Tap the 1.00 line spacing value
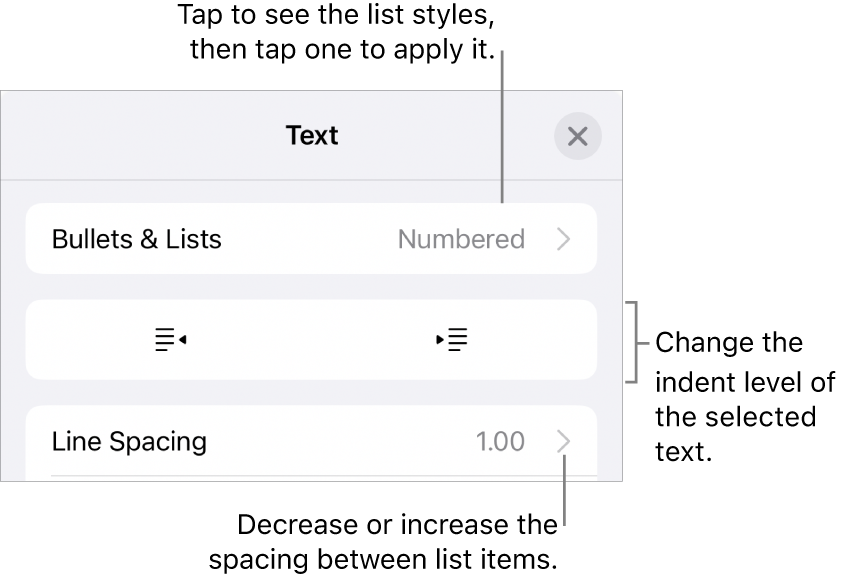 500,441
